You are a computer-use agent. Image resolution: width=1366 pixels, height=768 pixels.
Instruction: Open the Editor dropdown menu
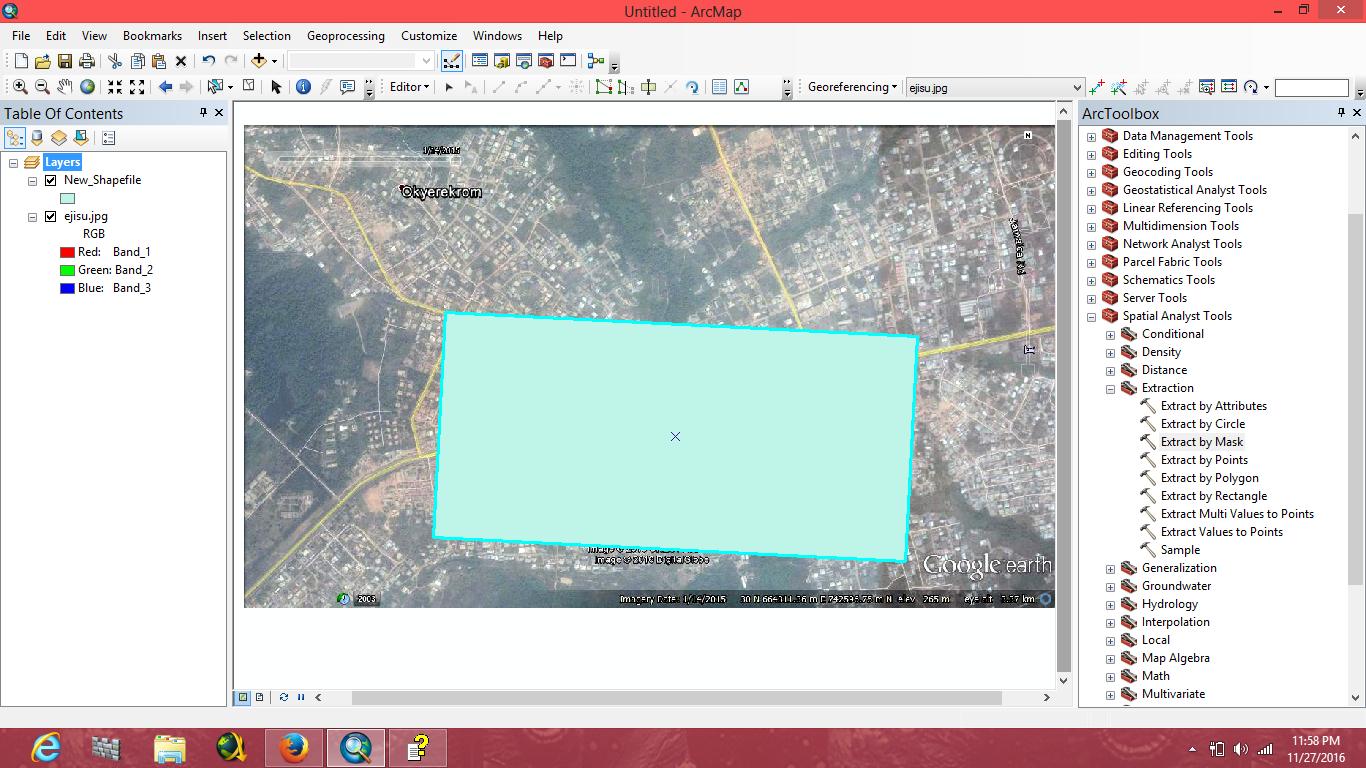(409, 87)
